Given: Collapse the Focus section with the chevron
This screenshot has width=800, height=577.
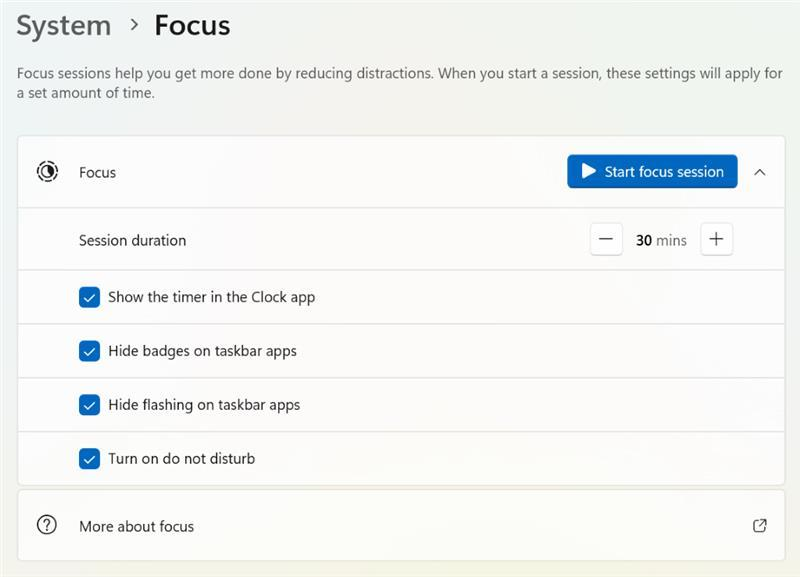Looking at the screenshot, I should 759,172.
